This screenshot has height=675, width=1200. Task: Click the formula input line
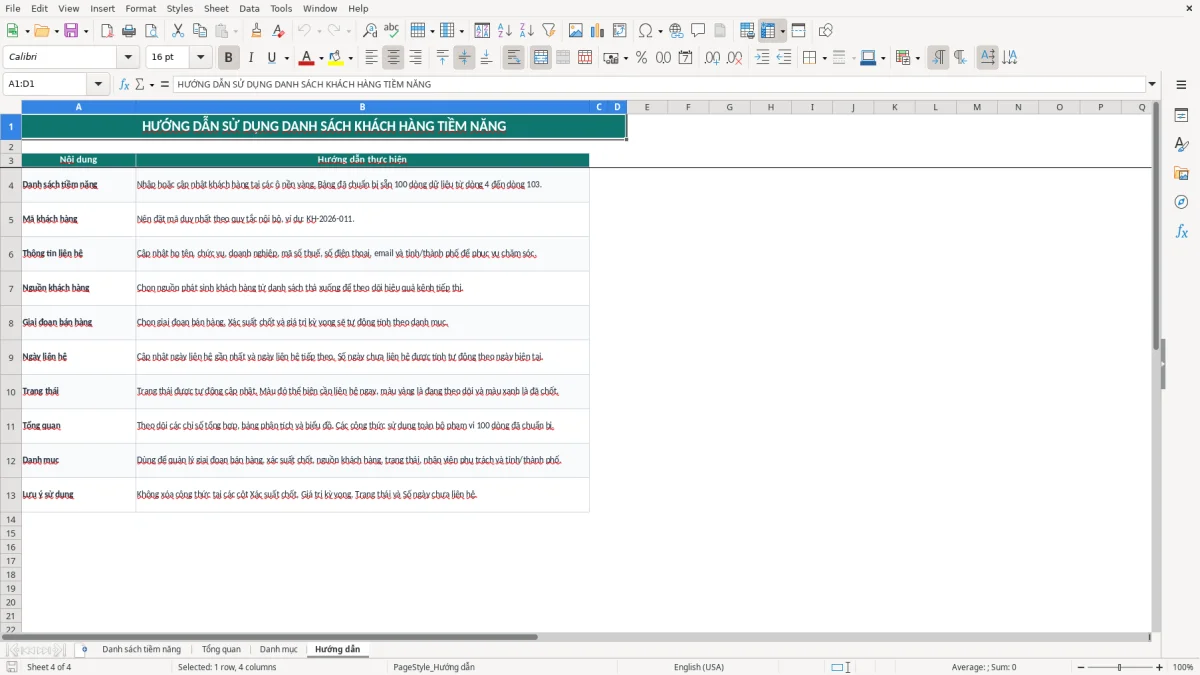pos(659,84)
